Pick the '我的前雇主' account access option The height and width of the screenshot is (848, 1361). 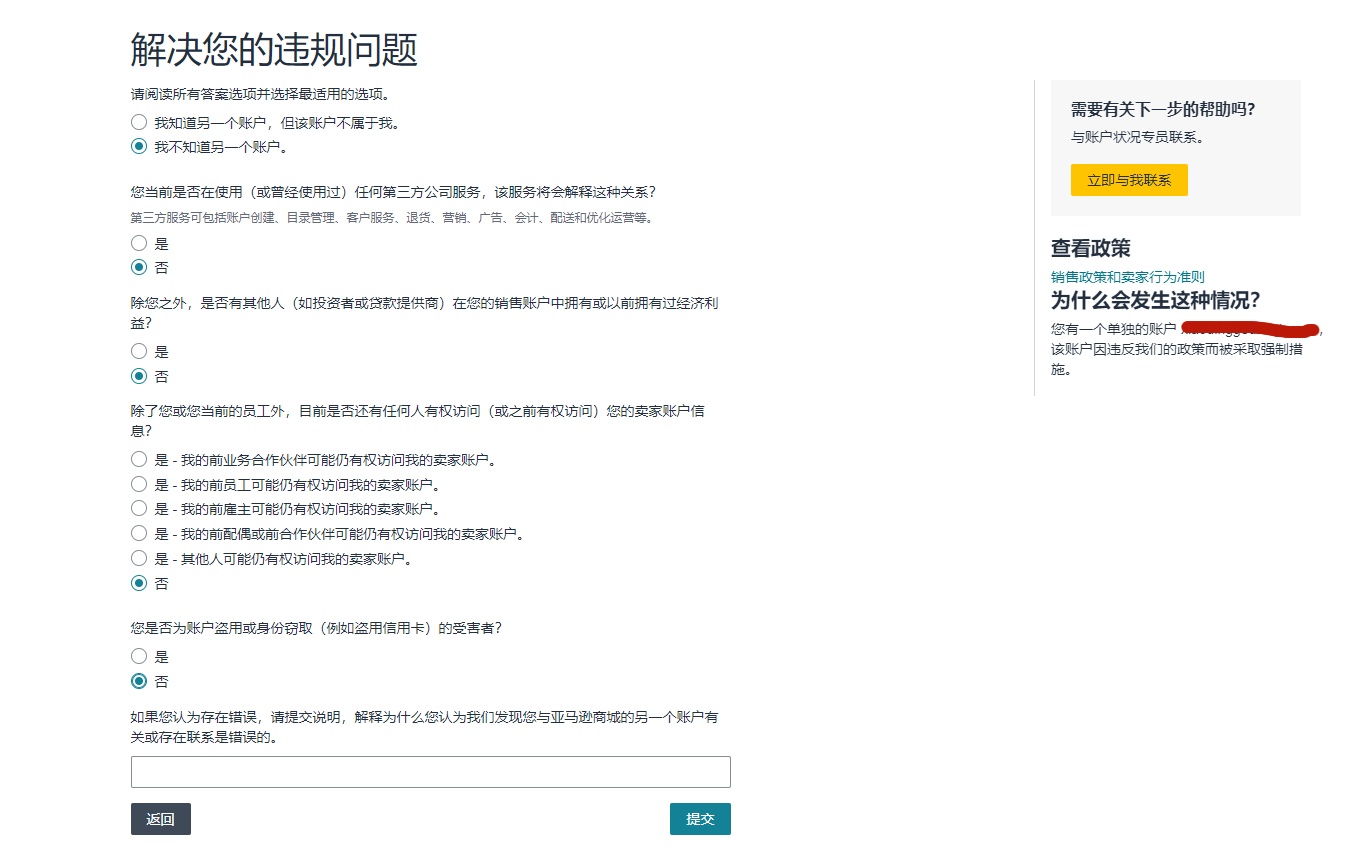[x=139, y=509]
